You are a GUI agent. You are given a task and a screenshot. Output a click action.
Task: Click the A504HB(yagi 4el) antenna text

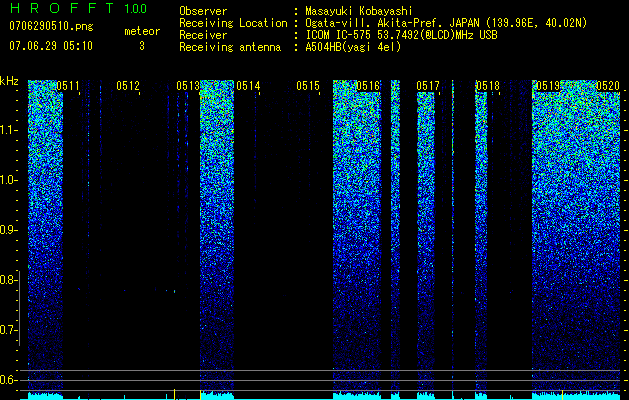point(353,47)
